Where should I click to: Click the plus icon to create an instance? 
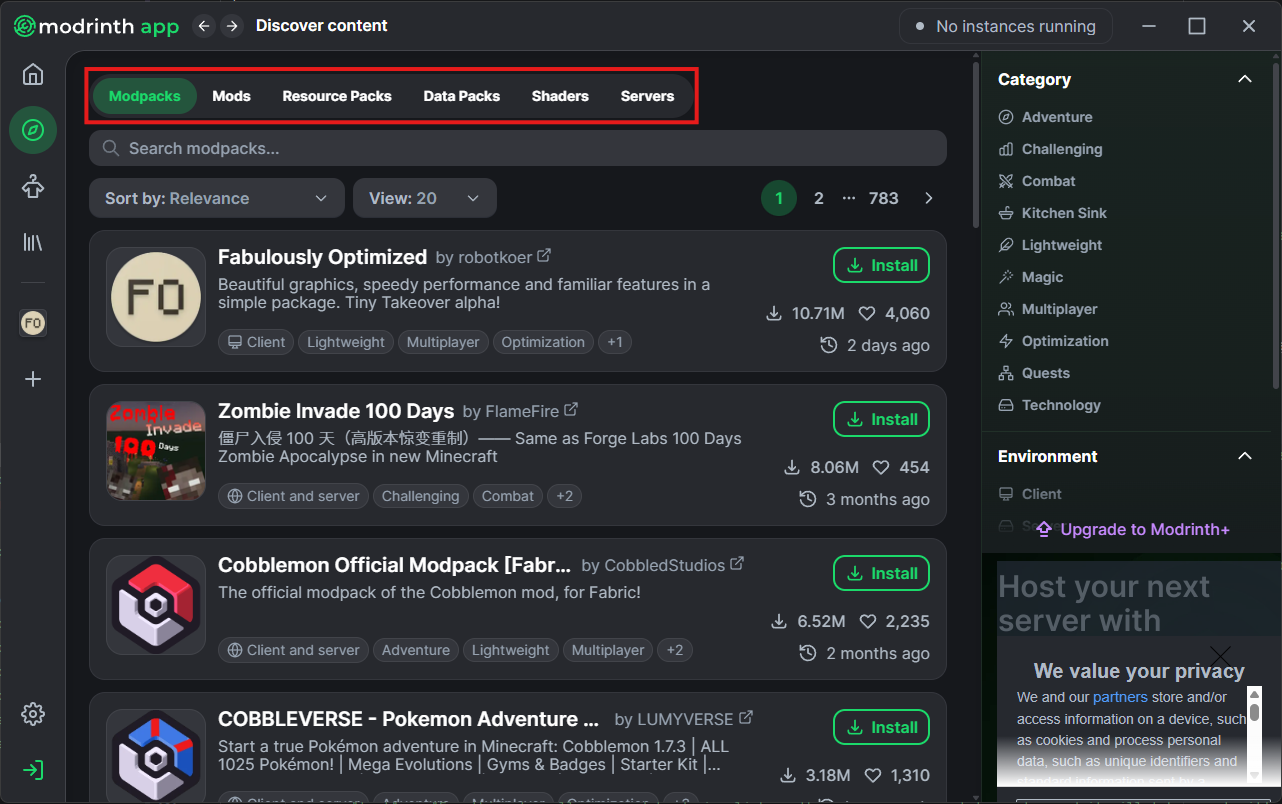pyautogui.click(x=32, y=379)
